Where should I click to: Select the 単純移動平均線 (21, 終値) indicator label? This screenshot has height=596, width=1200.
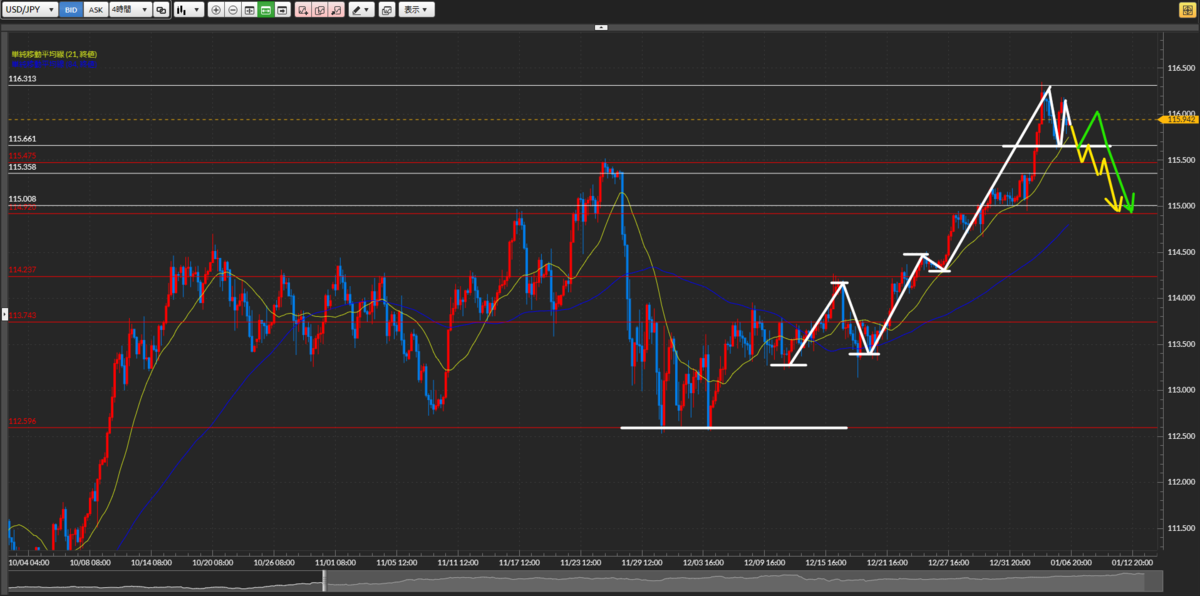pos(54,53)
